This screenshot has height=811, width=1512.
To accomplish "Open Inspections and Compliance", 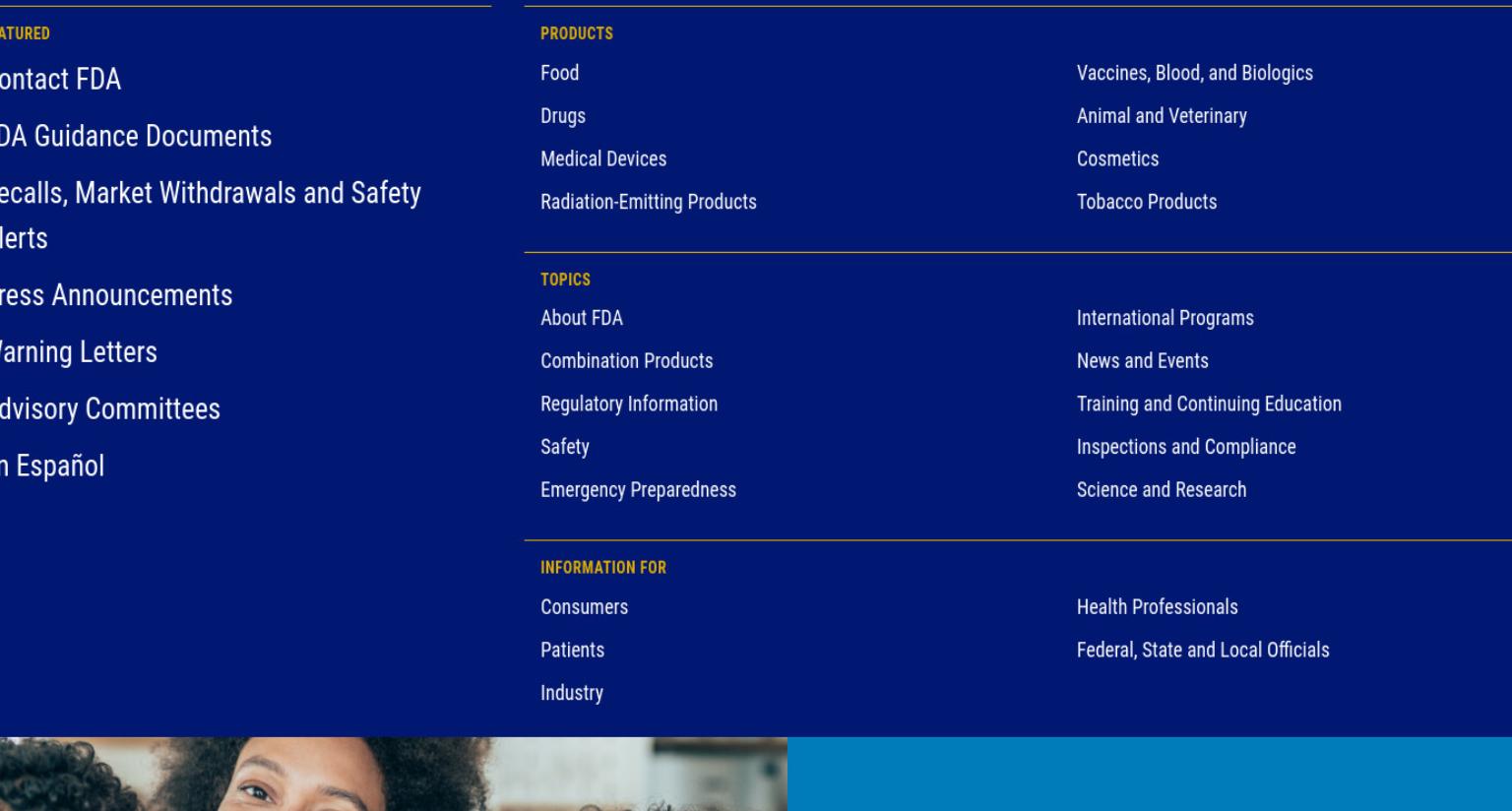I will 1186,447.
